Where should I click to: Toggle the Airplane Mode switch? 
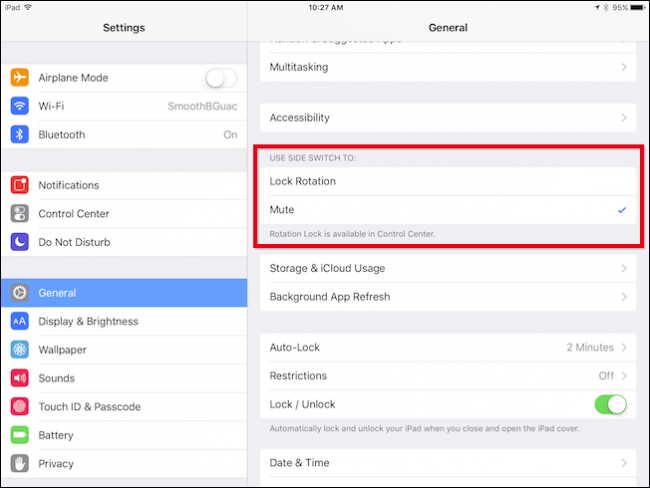tap(221, 78)
